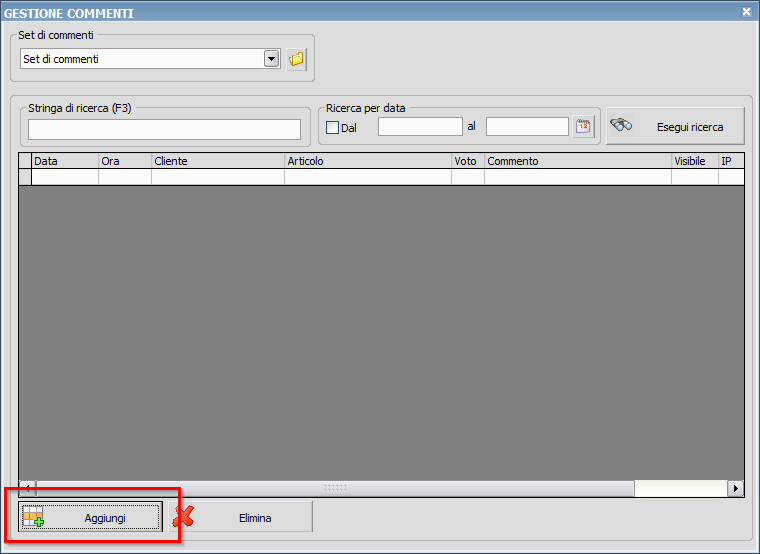Image resolution: width=760 pixels, height=554 pixels.
Task: Select the empty row's selector cell
Action: pos(25,177)
